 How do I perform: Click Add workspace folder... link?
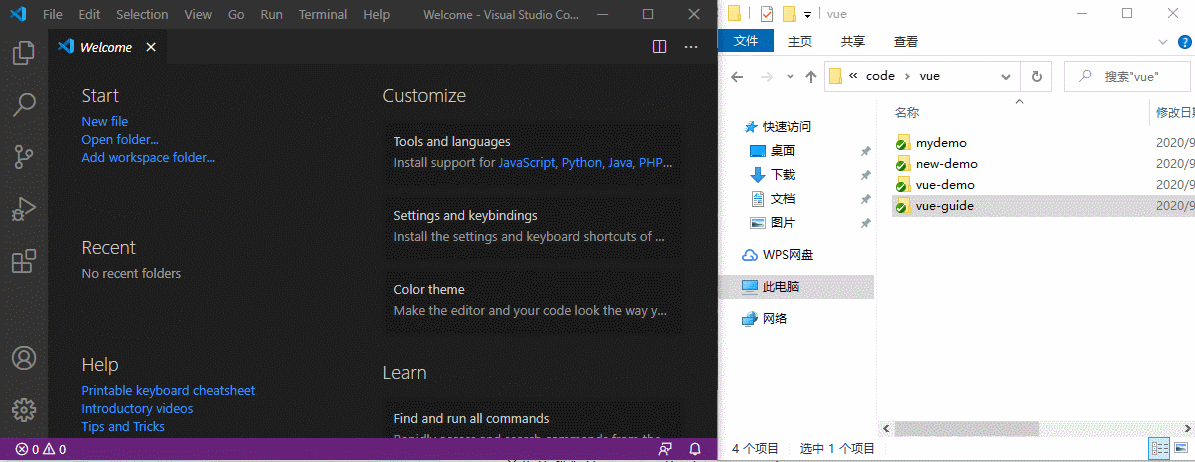point(148,158)
